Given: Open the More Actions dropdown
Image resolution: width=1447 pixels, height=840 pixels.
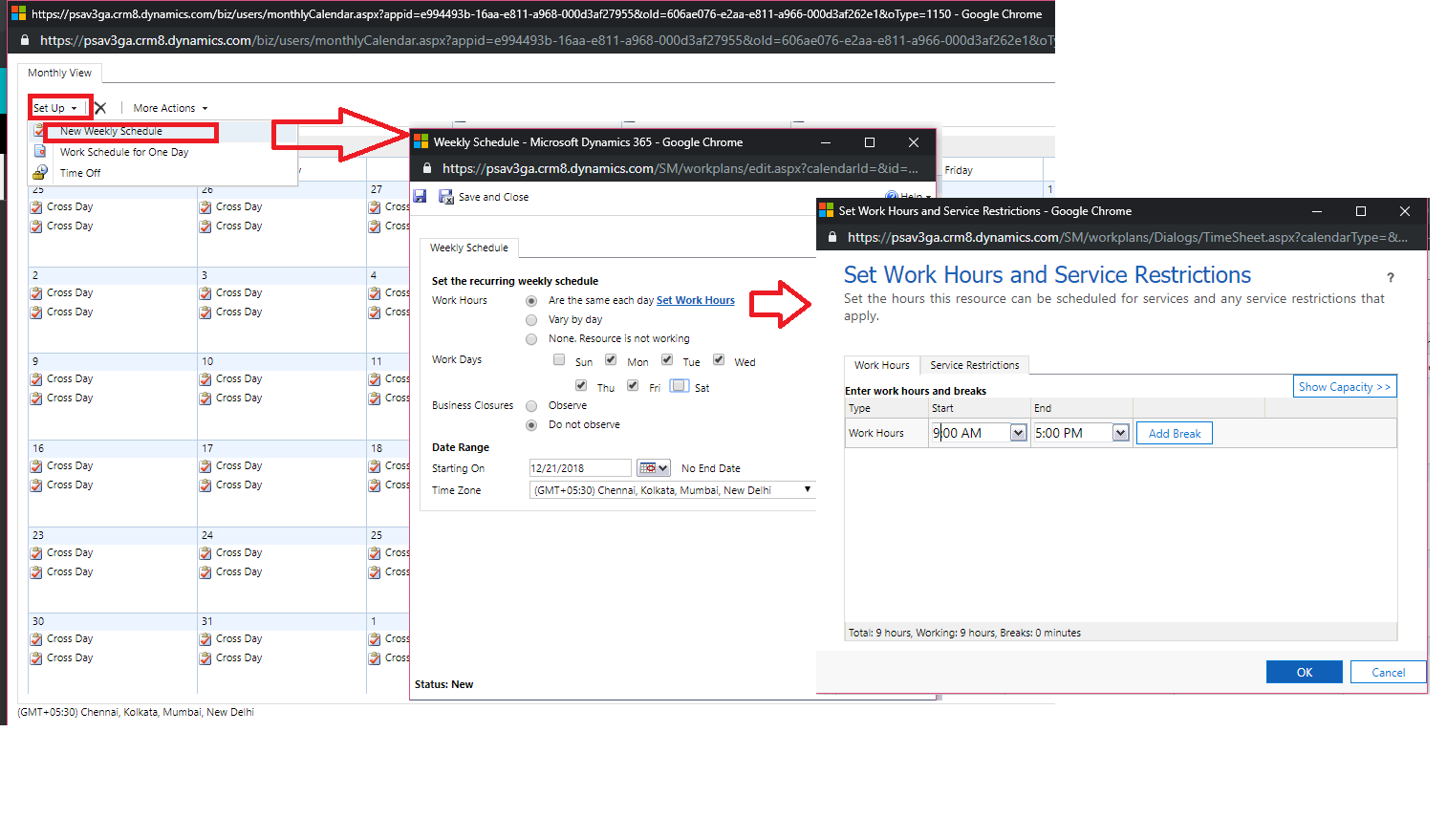Looking at the screenshot, I should [x=170, y=108].
